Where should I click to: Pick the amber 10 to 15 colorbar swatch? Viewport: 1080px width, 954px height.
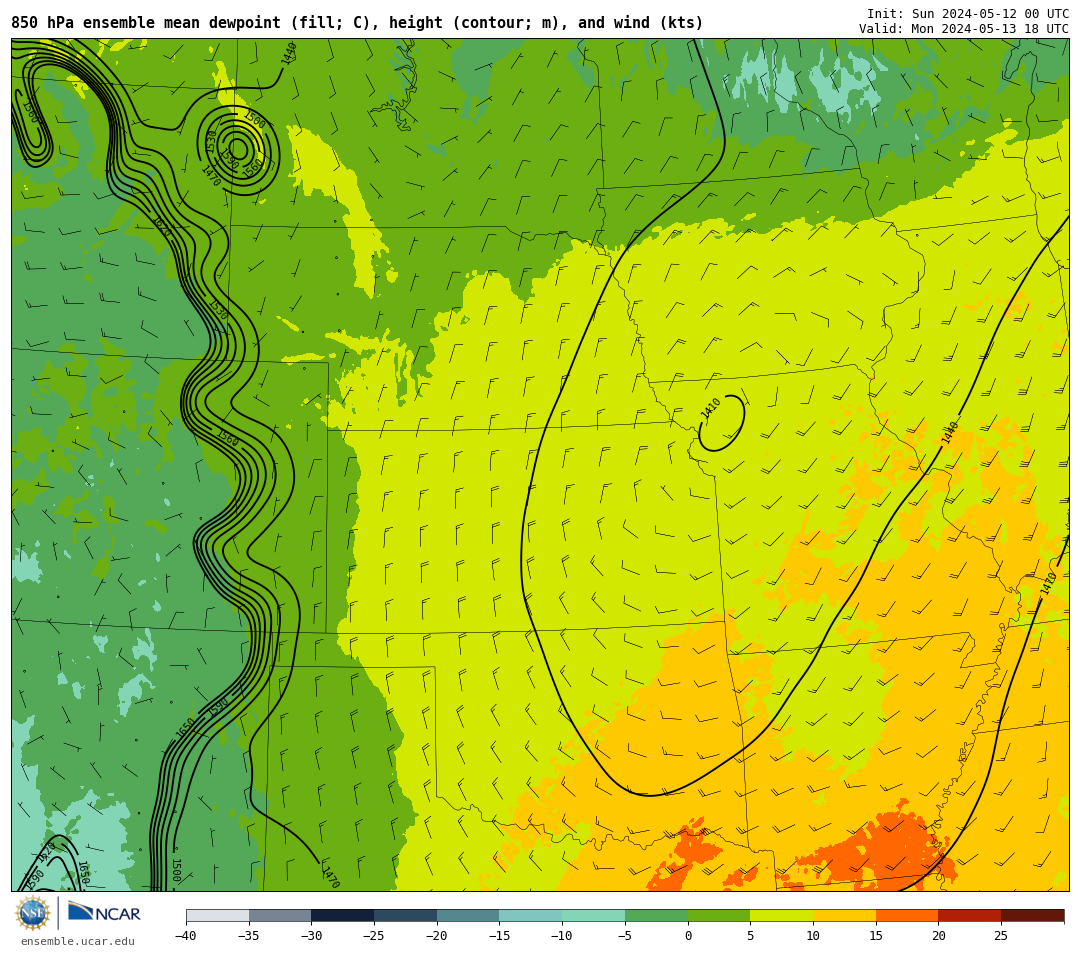[x=844, y=915]
